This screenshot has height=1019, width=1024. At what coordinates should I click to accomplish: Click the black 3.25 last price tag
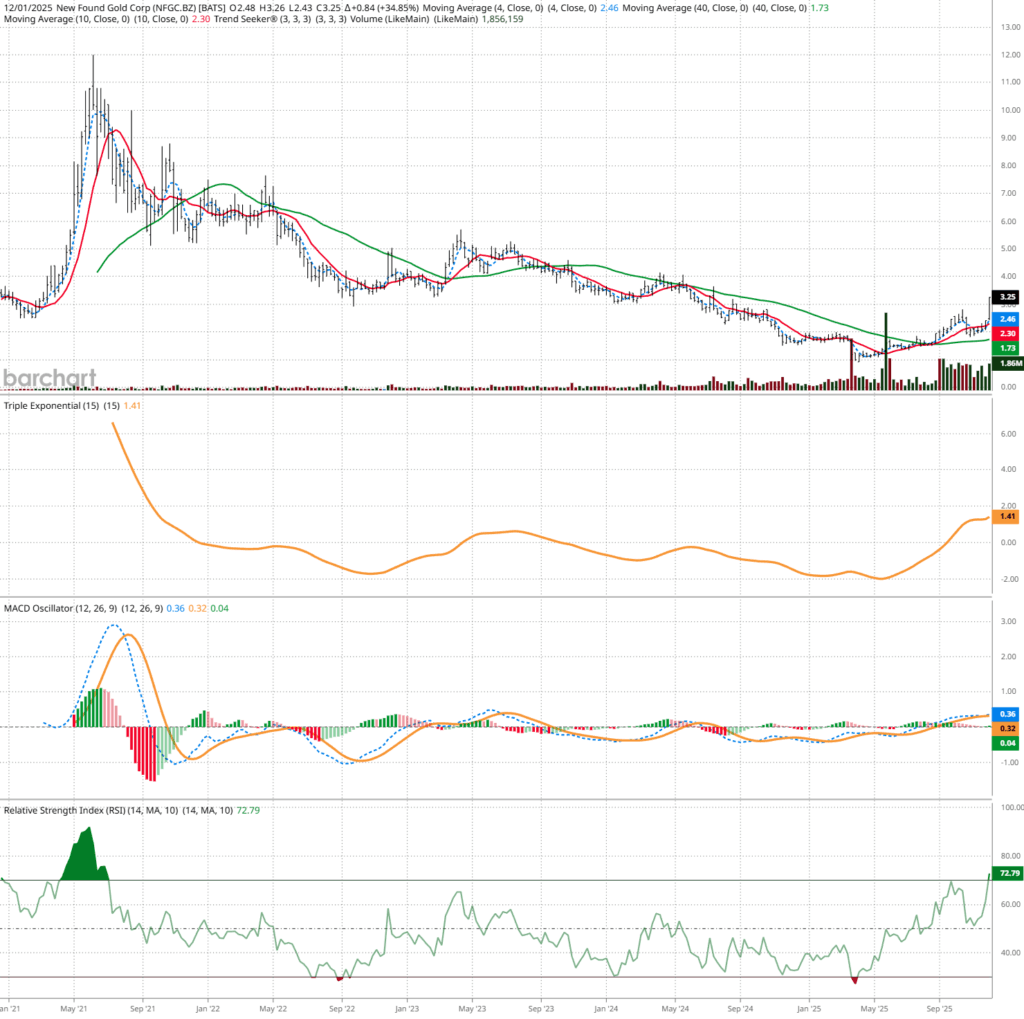pyautogui.click(x=1008, y=297)
